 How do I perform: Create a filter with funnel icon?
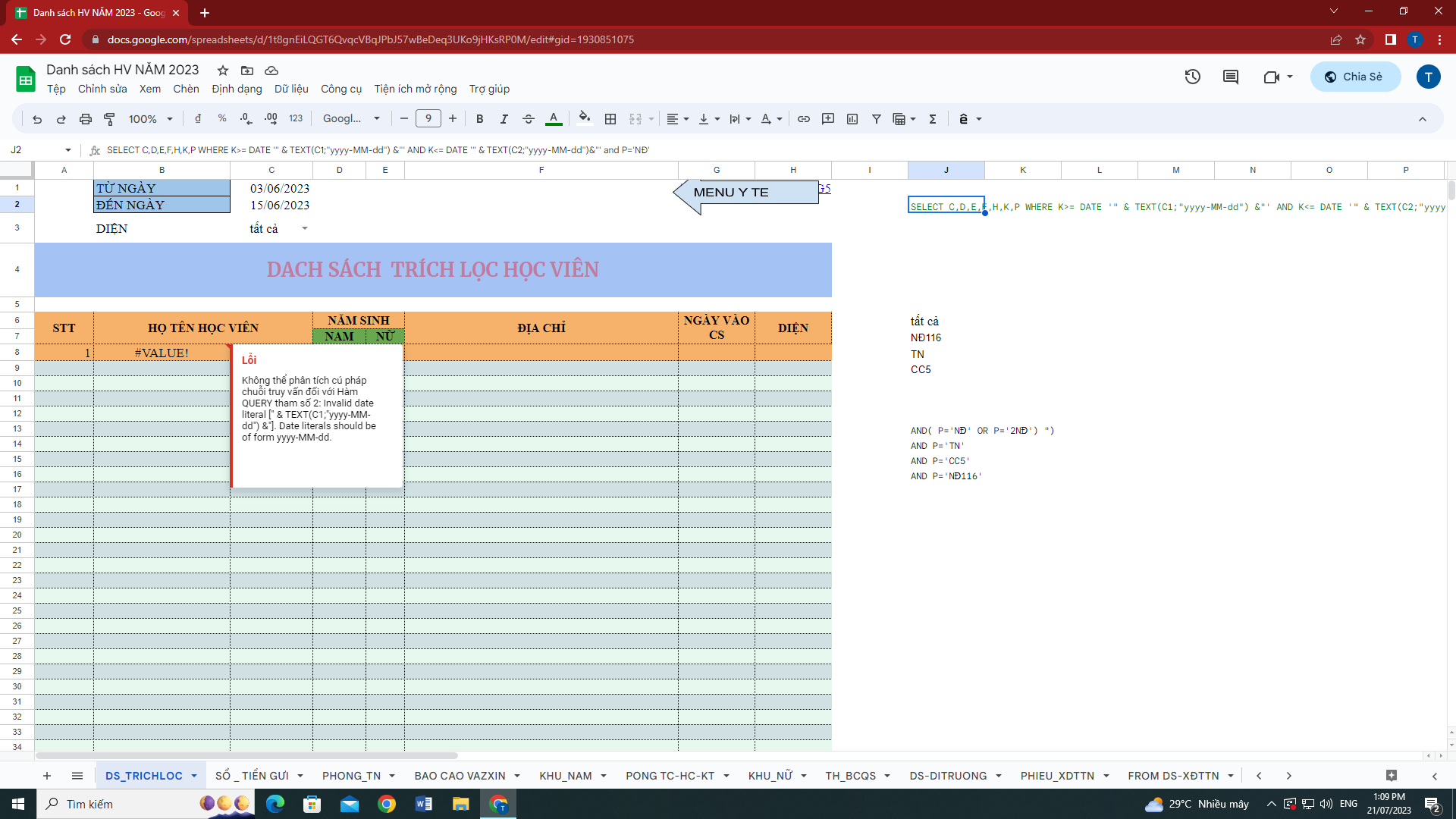click(877, 119)
